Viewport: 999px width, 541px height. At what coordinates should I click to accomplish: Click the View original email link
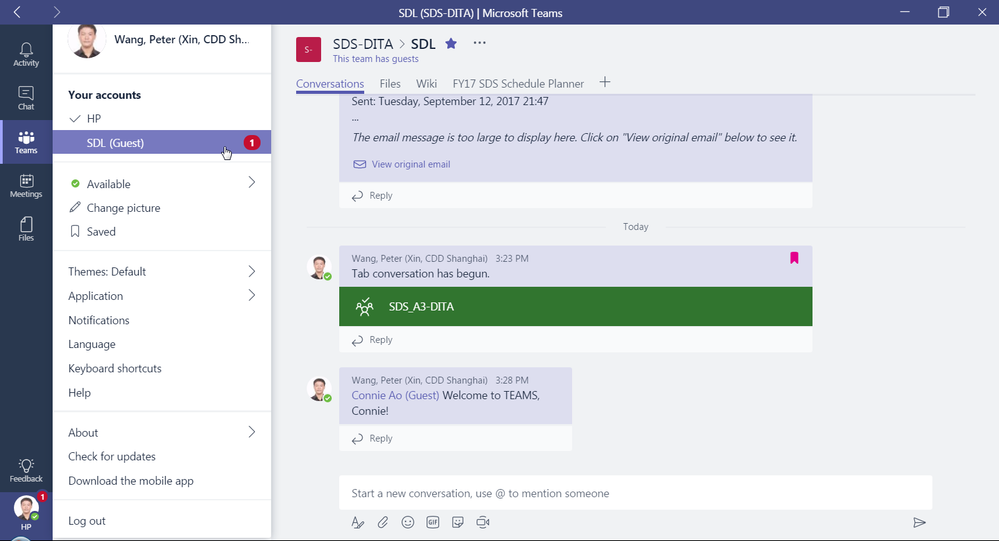tap(410, 164)
